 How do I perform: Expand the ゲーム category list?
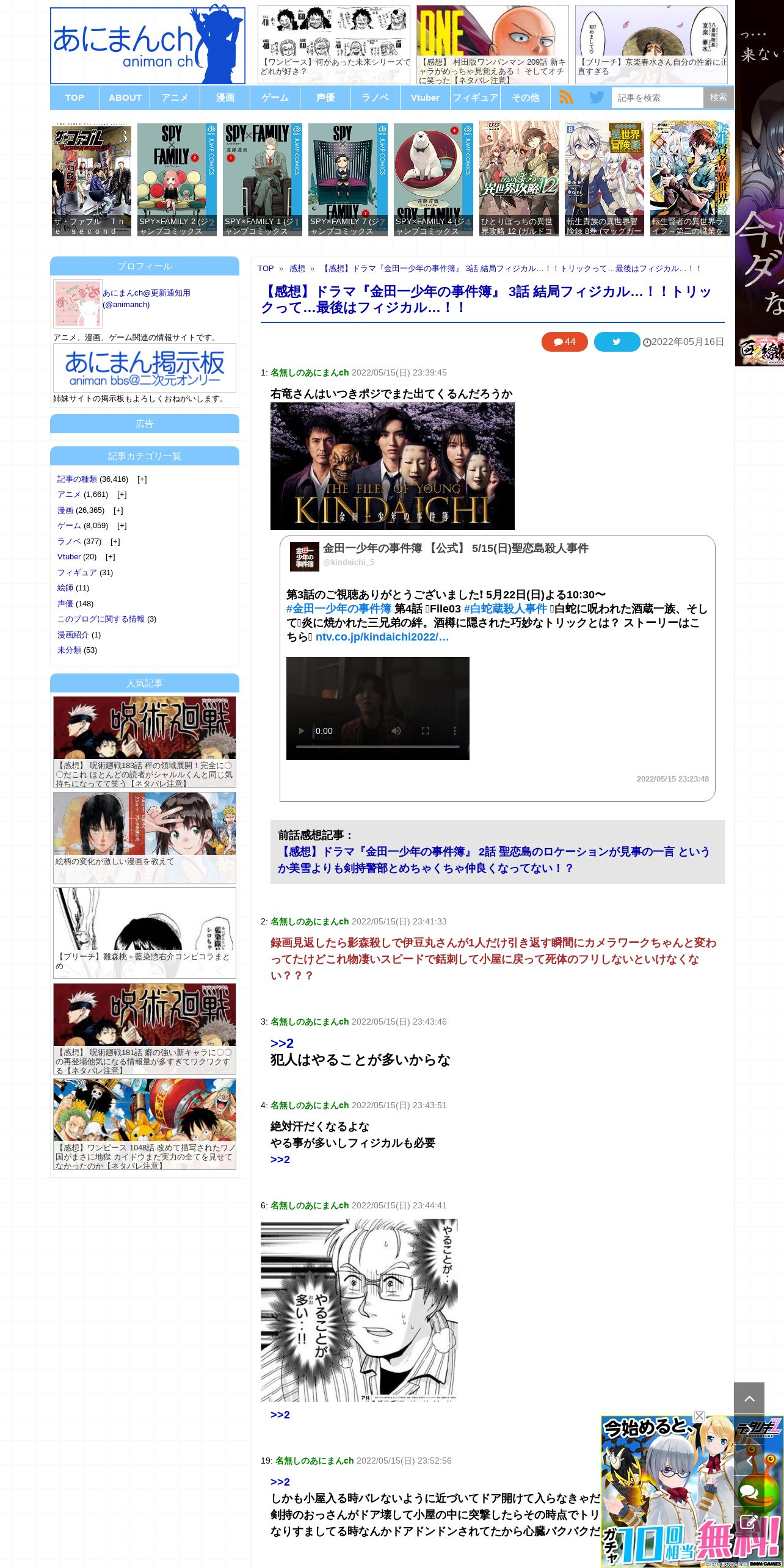pos(122,526)
